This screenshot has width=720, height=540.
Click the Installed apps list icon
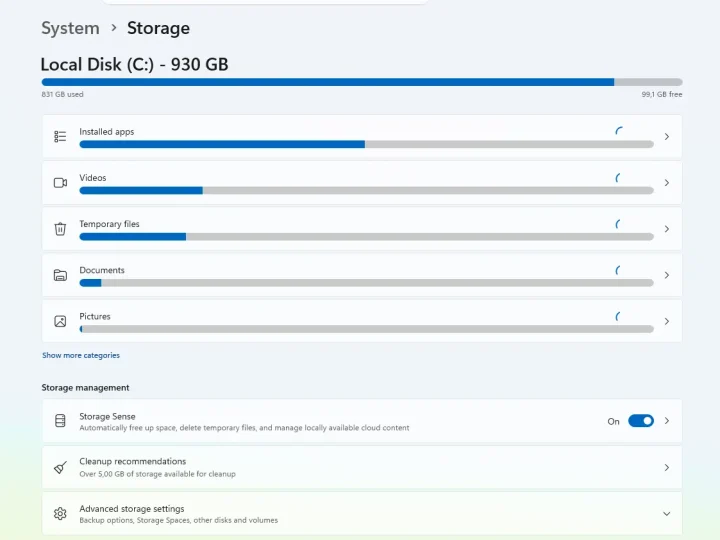click(x=60, y=136)
